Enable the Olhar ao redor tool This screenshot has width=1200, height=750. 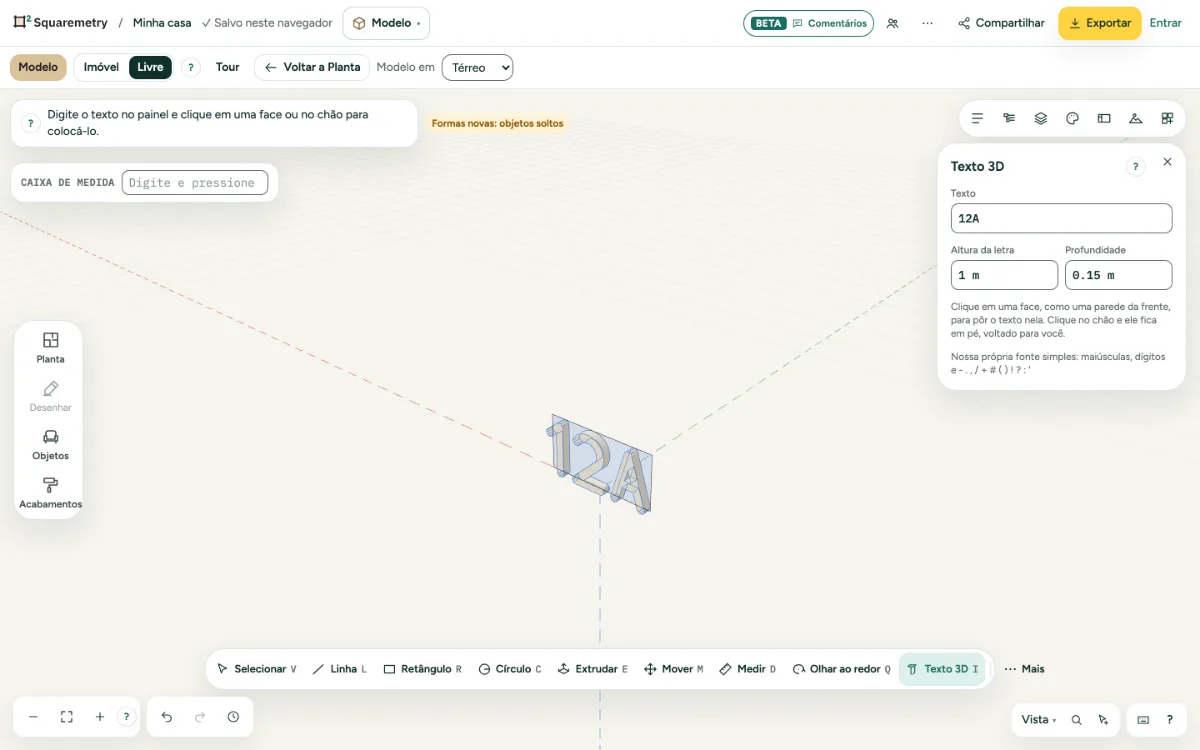coord(841,669)
